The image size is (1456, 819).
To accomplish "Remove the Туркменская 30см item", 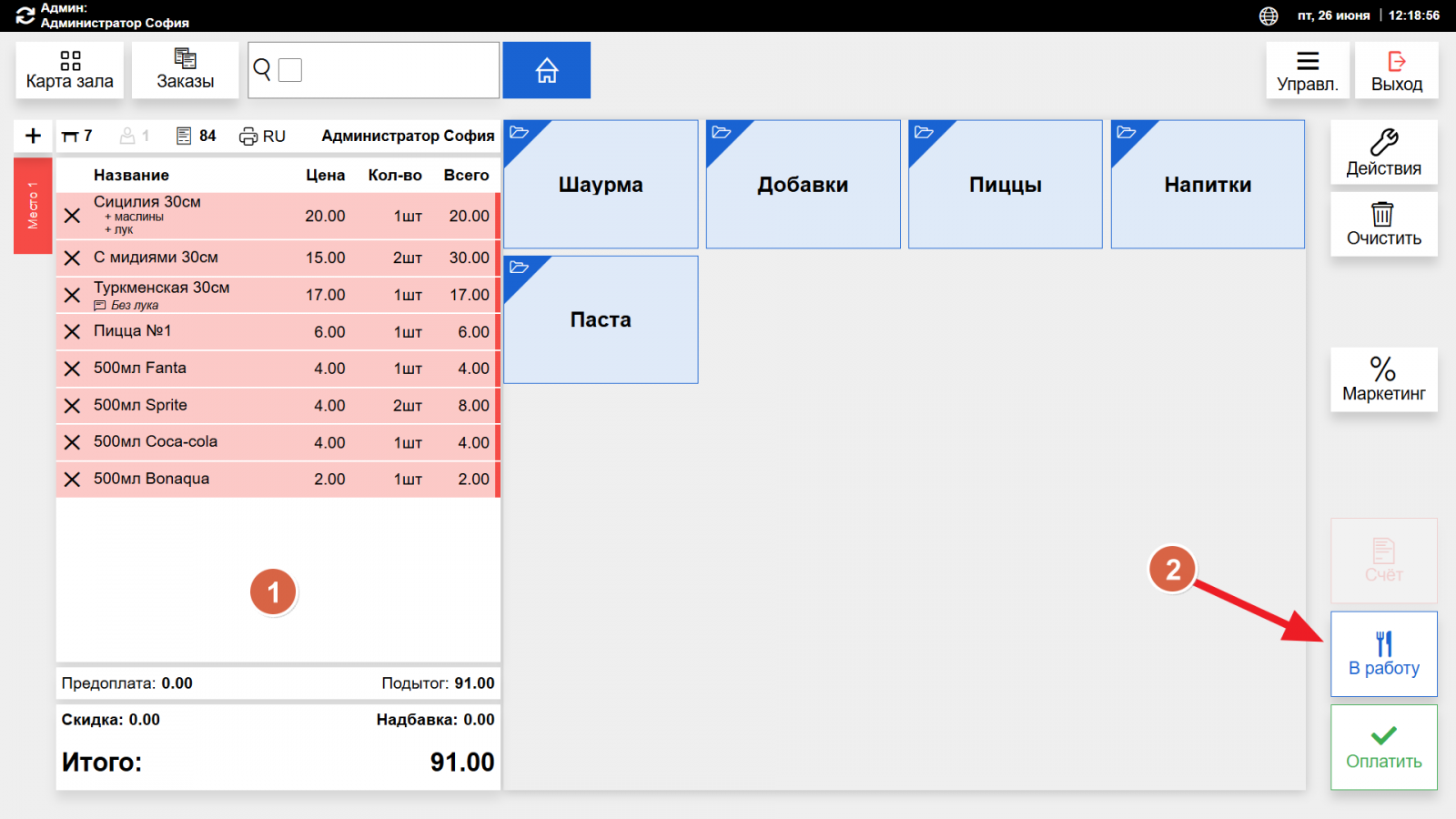I will (x=73, y=295).
